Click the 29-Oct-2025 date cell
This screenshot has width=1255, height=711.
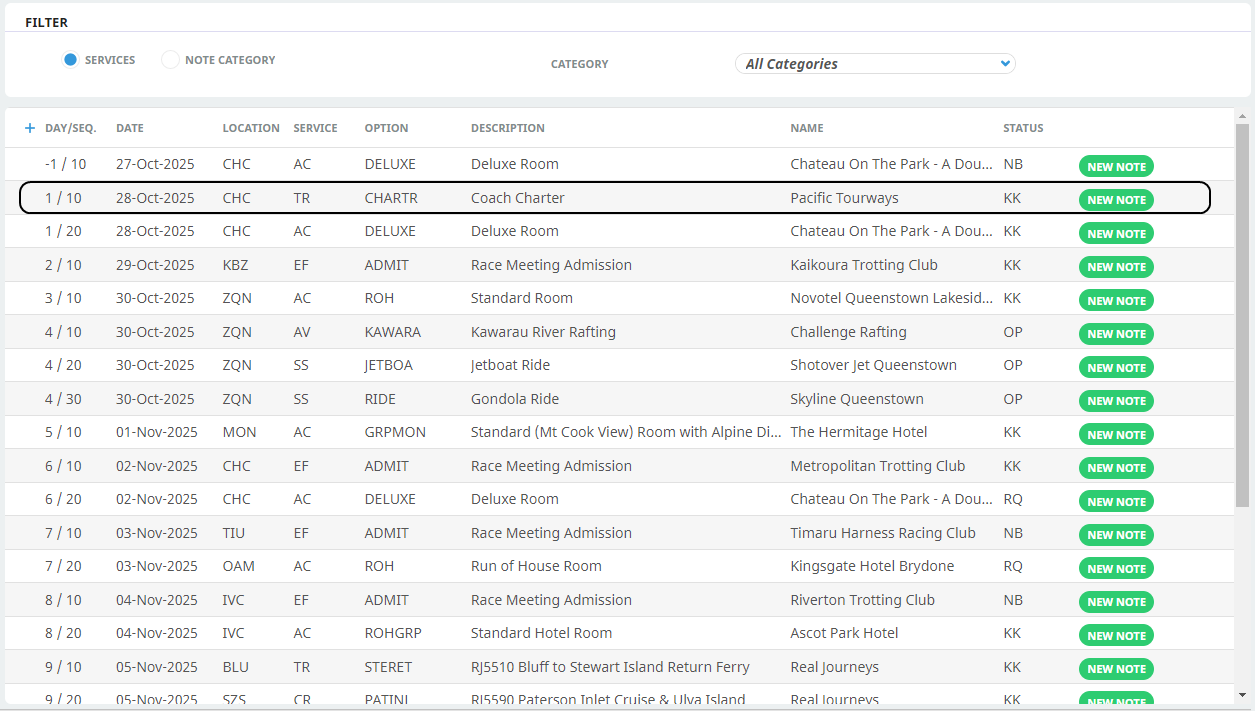pos(155,265)
